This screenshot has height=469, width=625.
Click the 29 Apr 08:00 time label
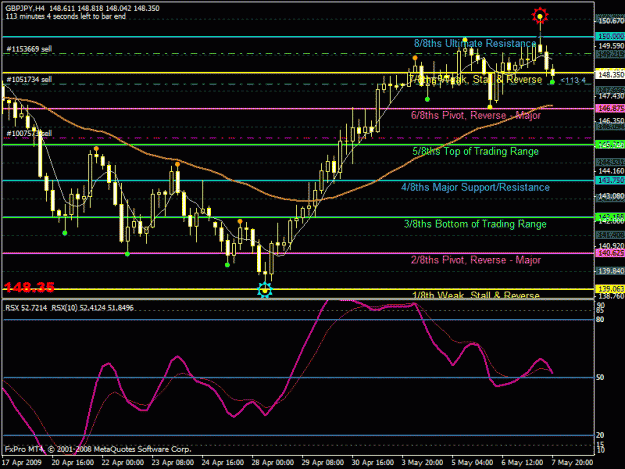tap(322, 463)
